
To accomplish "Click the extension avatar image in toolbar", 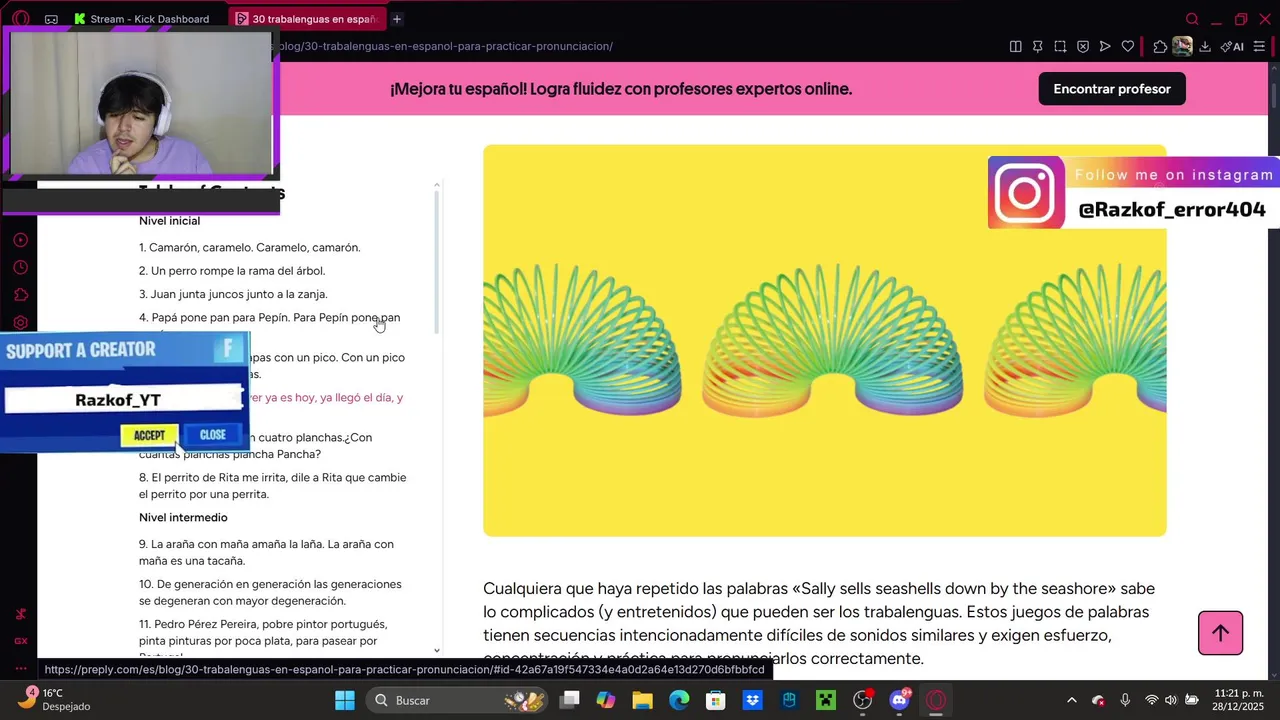I will coord(1183,46).
